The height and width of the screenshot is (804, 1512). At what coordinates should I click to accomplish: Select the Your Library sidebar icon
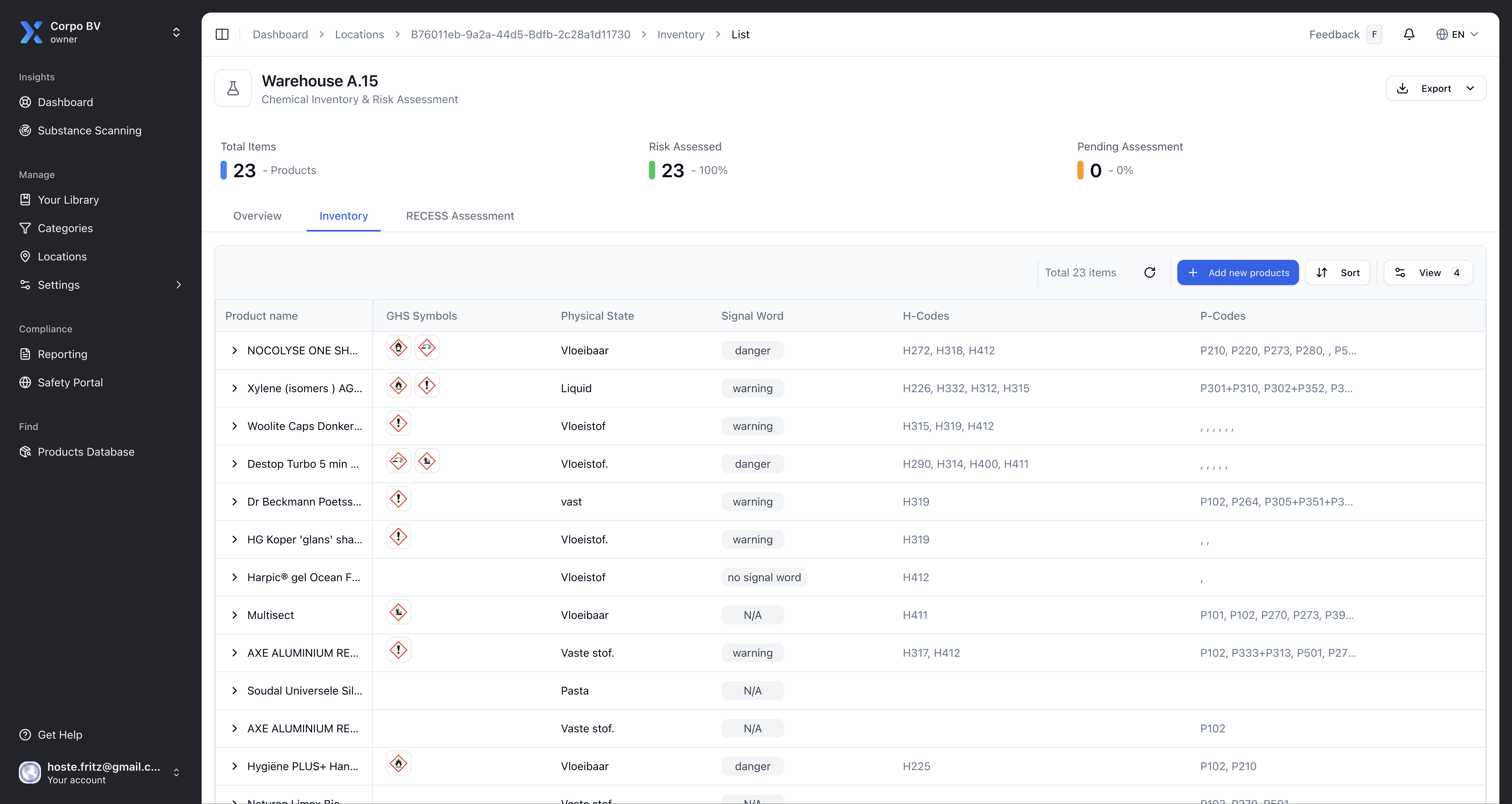(25, 199)
